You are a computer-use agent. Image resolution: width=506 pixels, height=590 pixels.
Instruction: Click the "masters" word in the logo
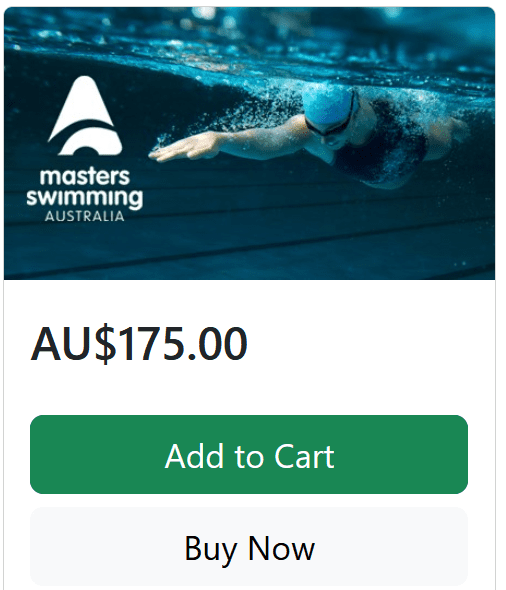pos(85,176)
